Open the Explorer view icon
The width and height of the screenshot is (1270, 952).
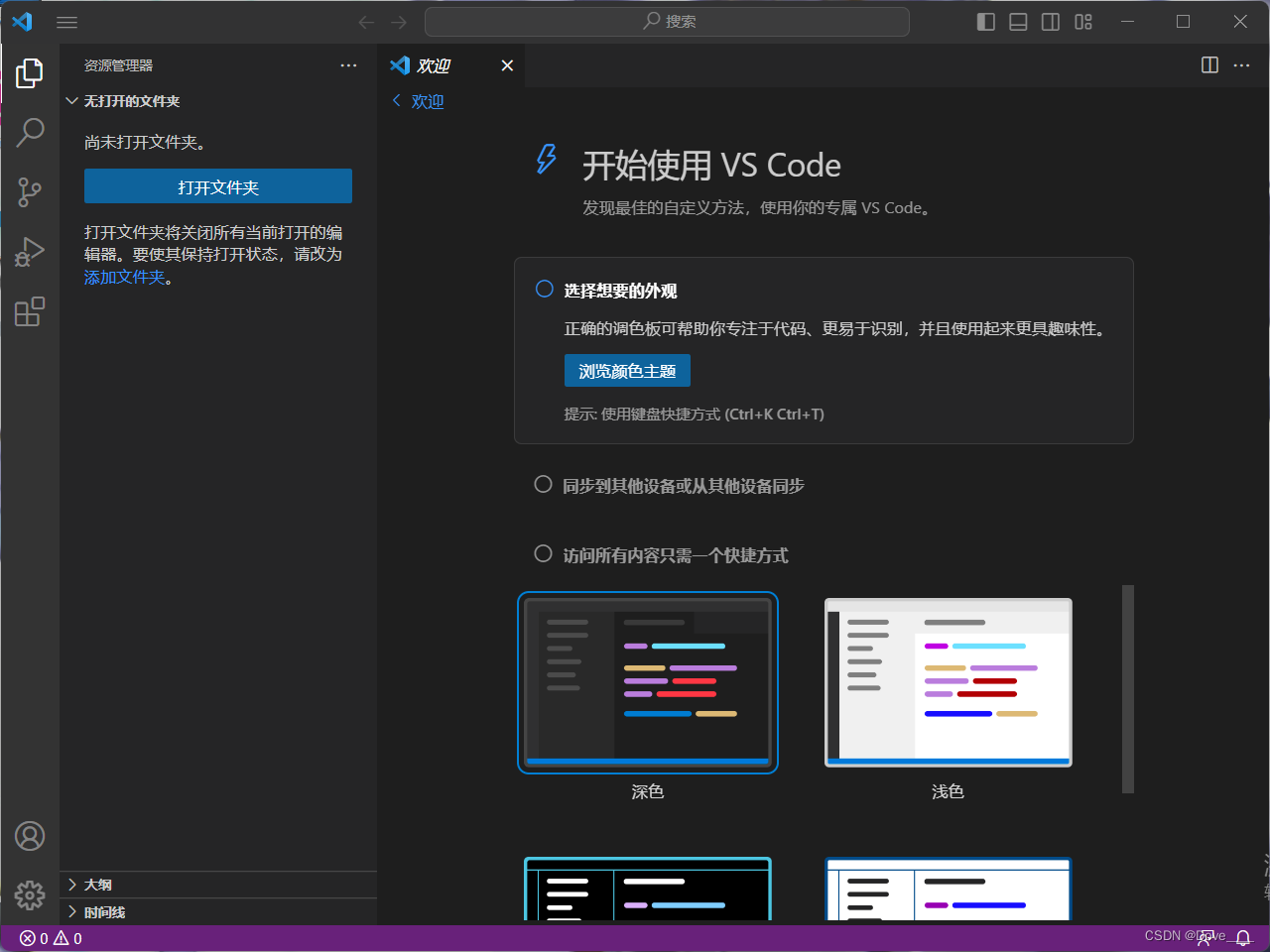[30, 72]
